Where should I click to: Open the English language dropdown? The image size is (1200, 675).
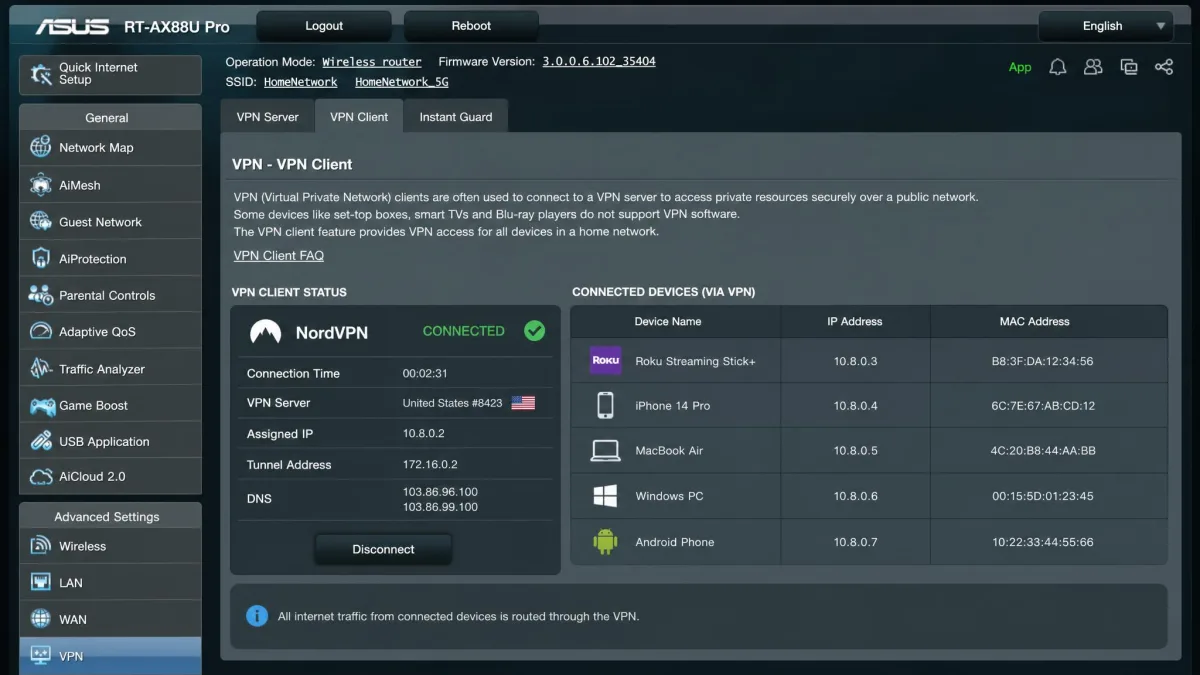1104,26
